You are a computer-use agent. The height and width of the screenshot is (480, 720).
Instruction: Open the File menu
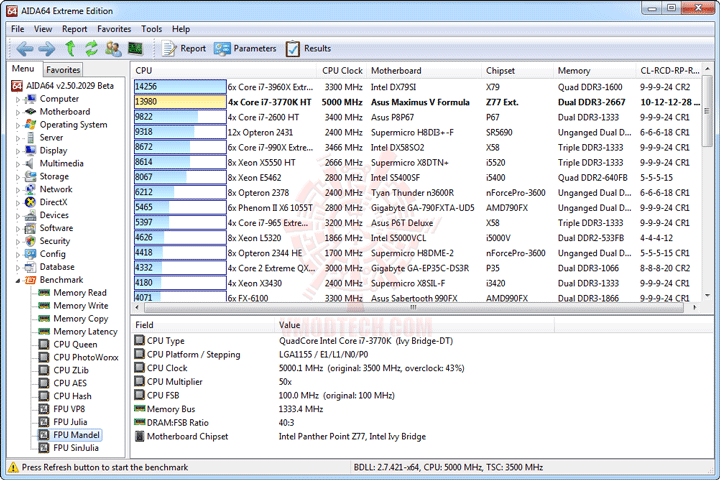coord(18,29)
